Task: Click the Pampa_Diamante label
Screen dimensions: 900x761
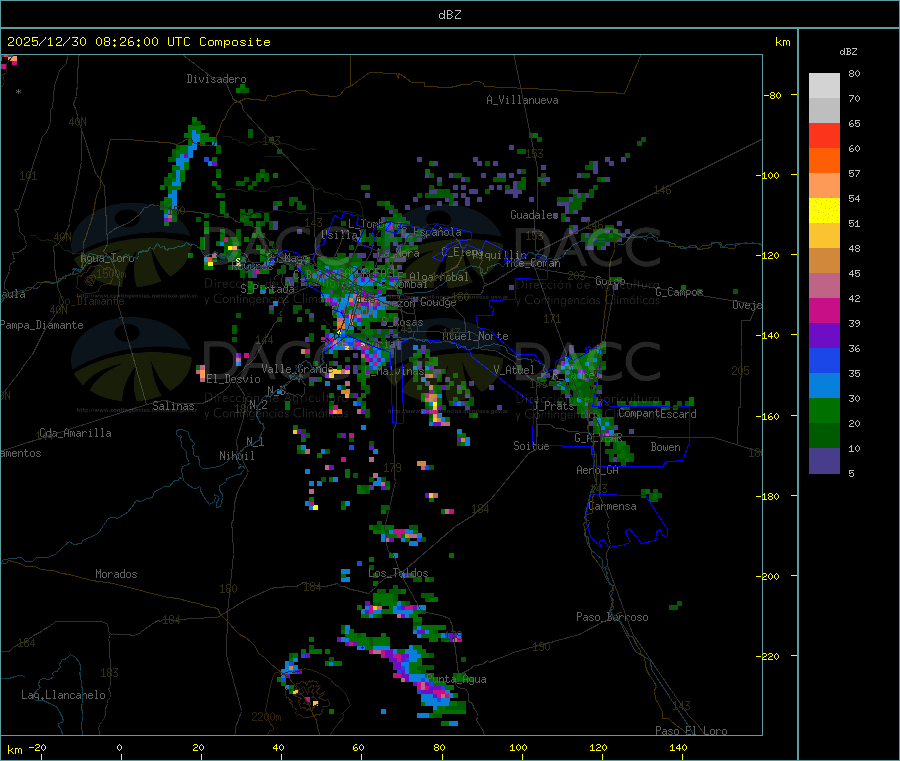Action: coord(42,325)
